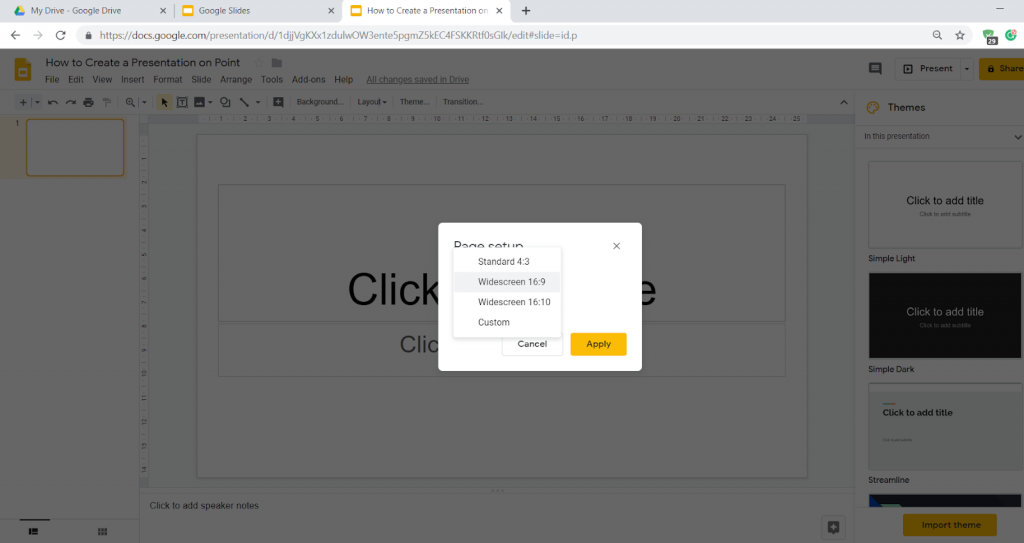Choose the Widescreen 16:10 option
Viewport: 1024px width, 543px height.
pyautogui.click(x=513, y=302)
